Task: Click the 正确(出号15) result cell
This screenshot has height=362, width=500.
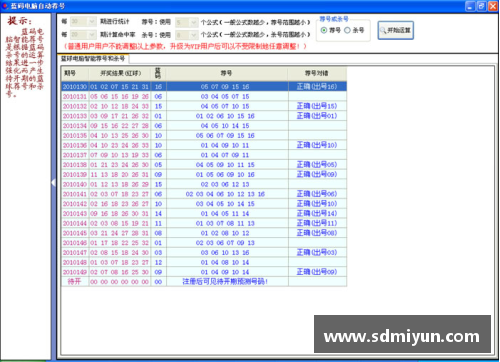Action: click(317, 106)
